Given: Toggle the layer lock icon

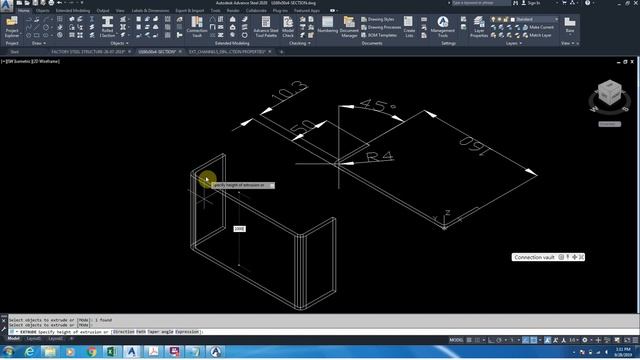Looking at the screenshot, I should pyautogui.click(x=506, y=20).
